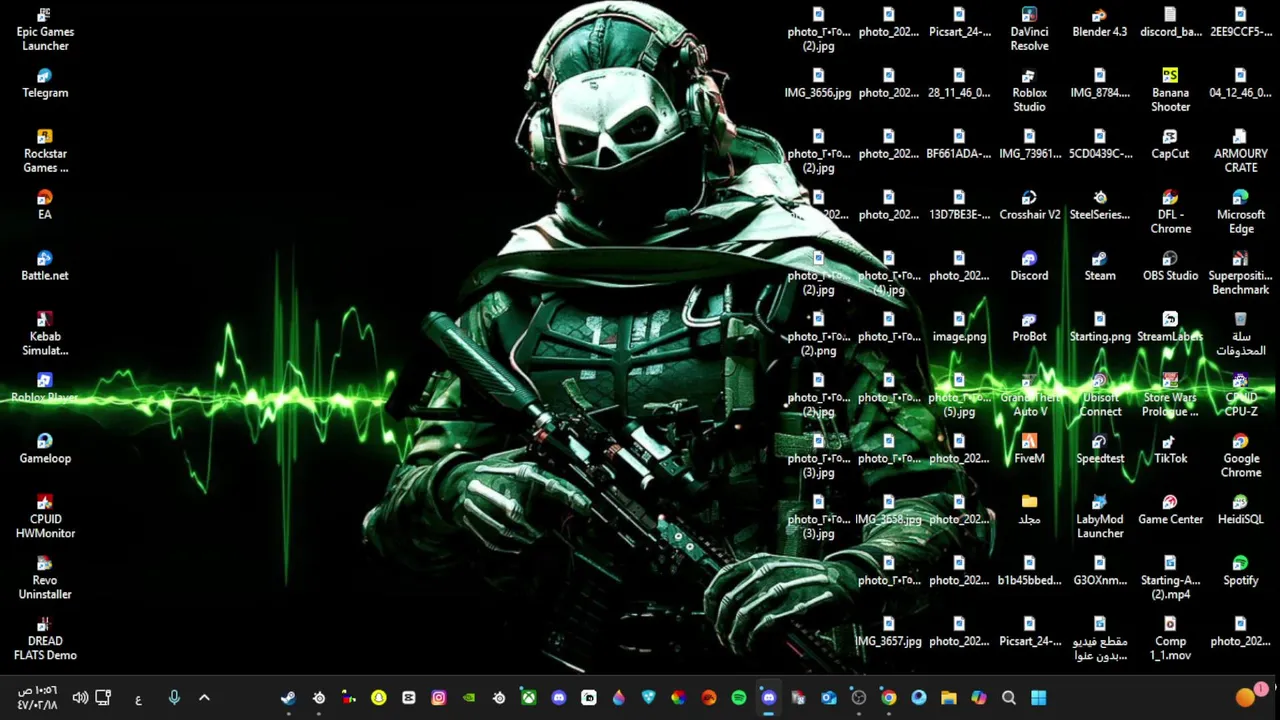Select the DREAD FLATS Demo shortcut
This screenshot has height=720, width=1280.
point(45,640)
